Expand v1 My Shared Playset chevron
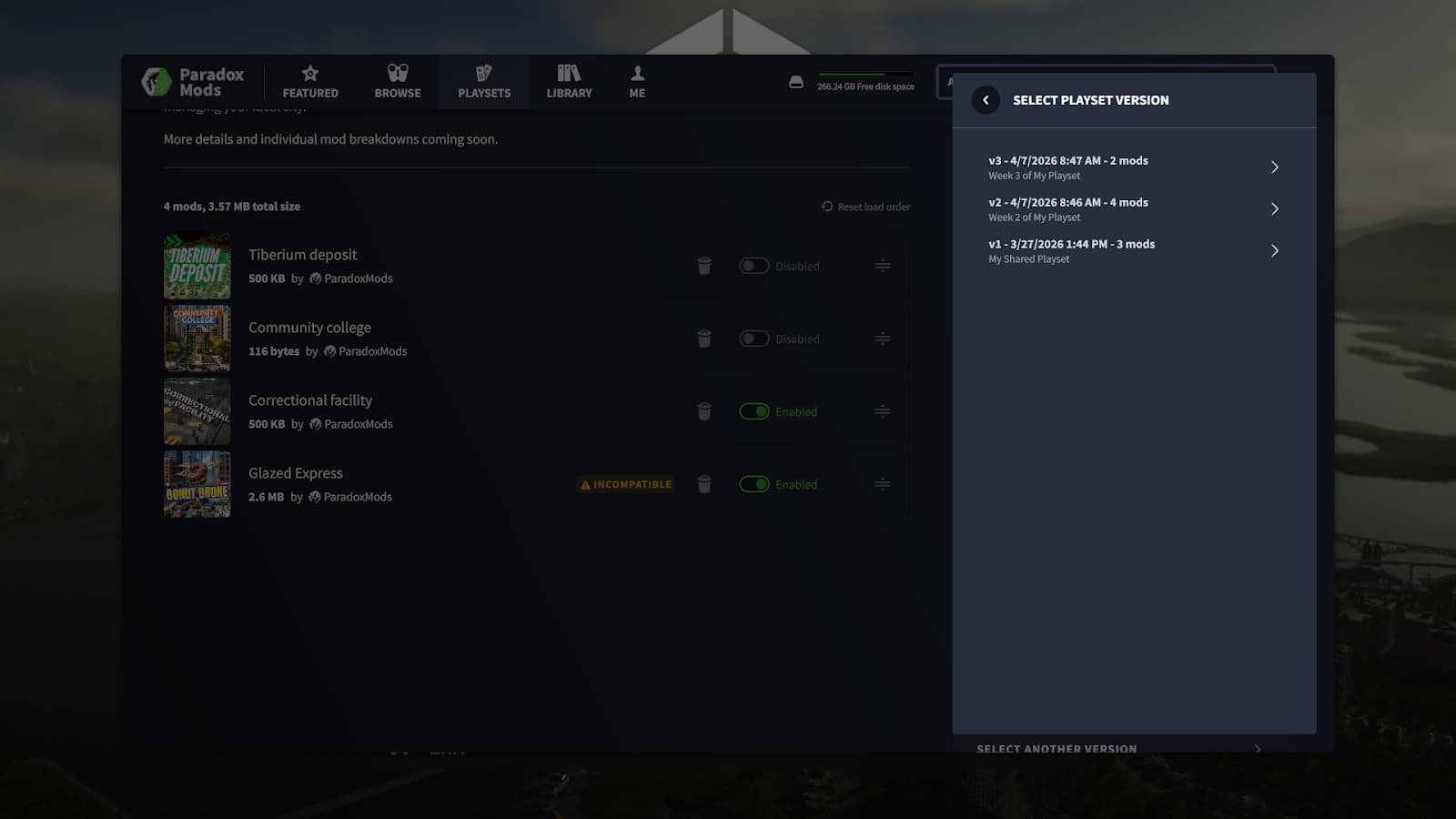This screenshot has height=819, width=1456. 1274,251
